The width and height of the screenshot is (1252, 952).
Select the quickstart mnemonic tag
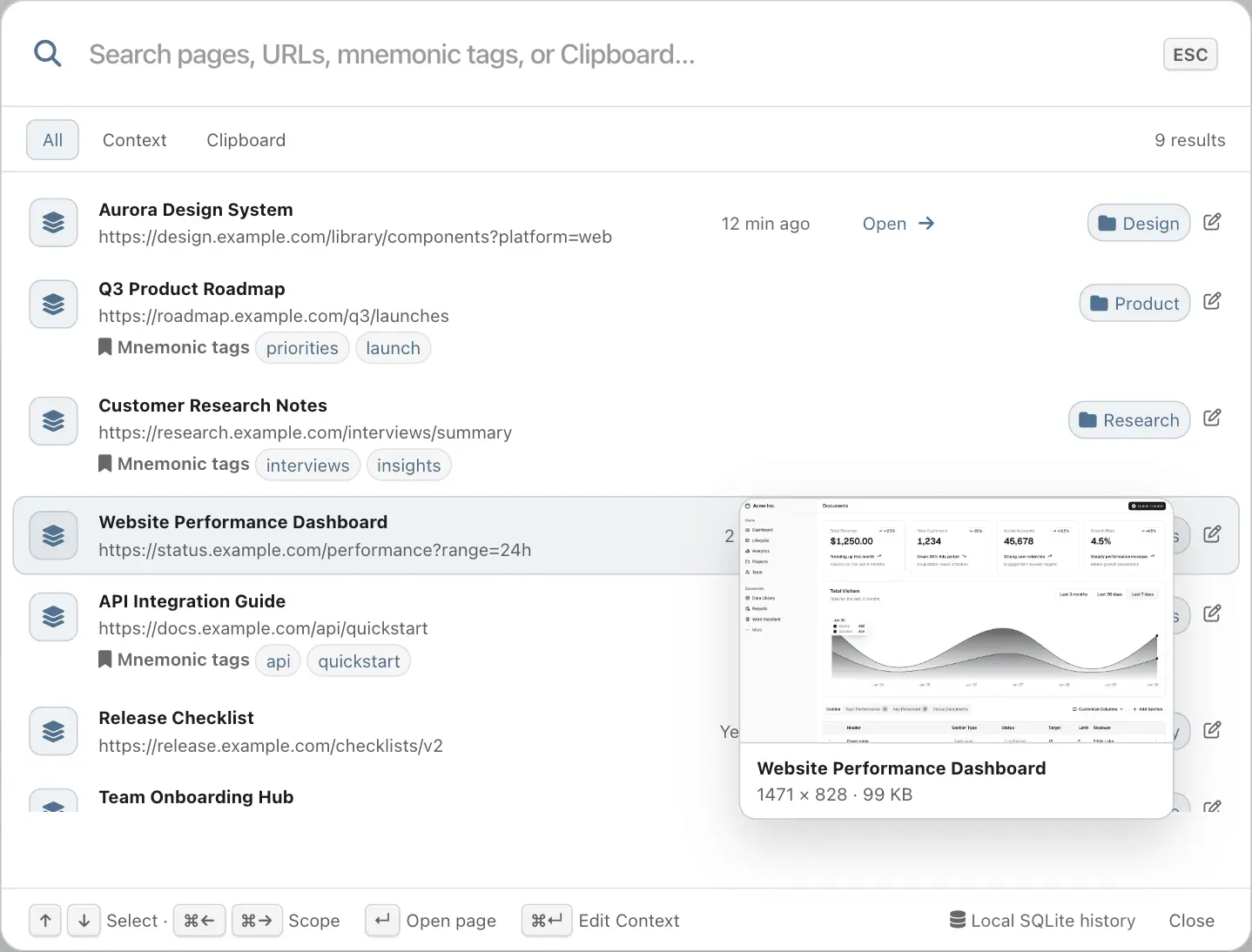(x=359, y=660)
